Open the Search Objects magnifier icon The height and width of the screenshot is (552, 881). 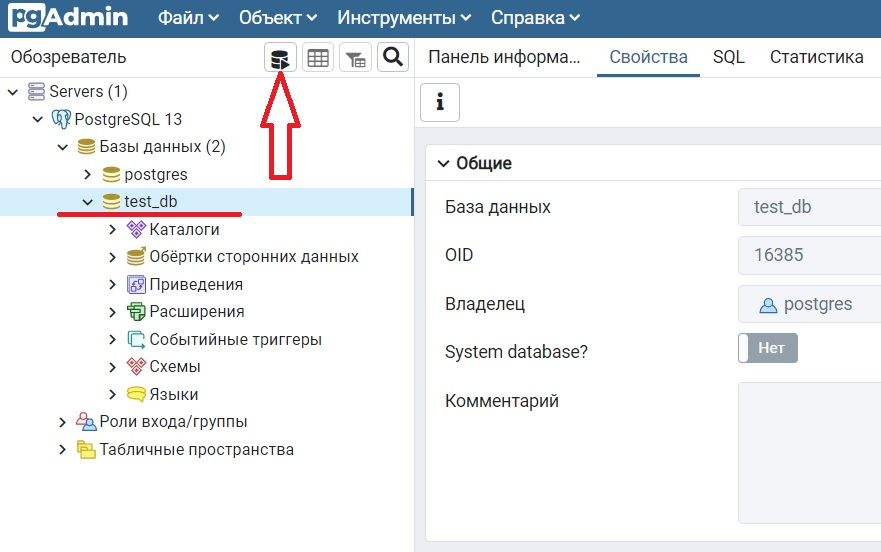pyautogui.click(x=393, y=57)
